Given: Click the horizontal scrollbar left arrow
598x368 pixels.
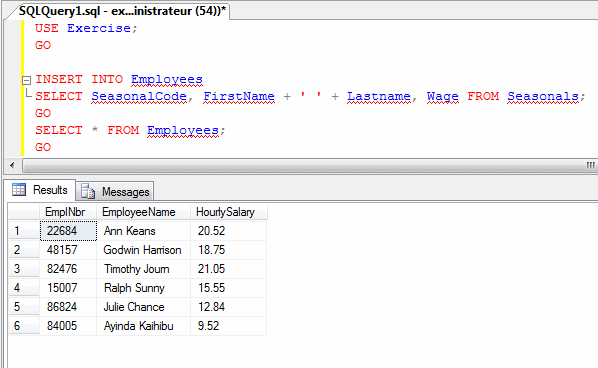Looking at the screenshot, I should [x=12, y=166].
